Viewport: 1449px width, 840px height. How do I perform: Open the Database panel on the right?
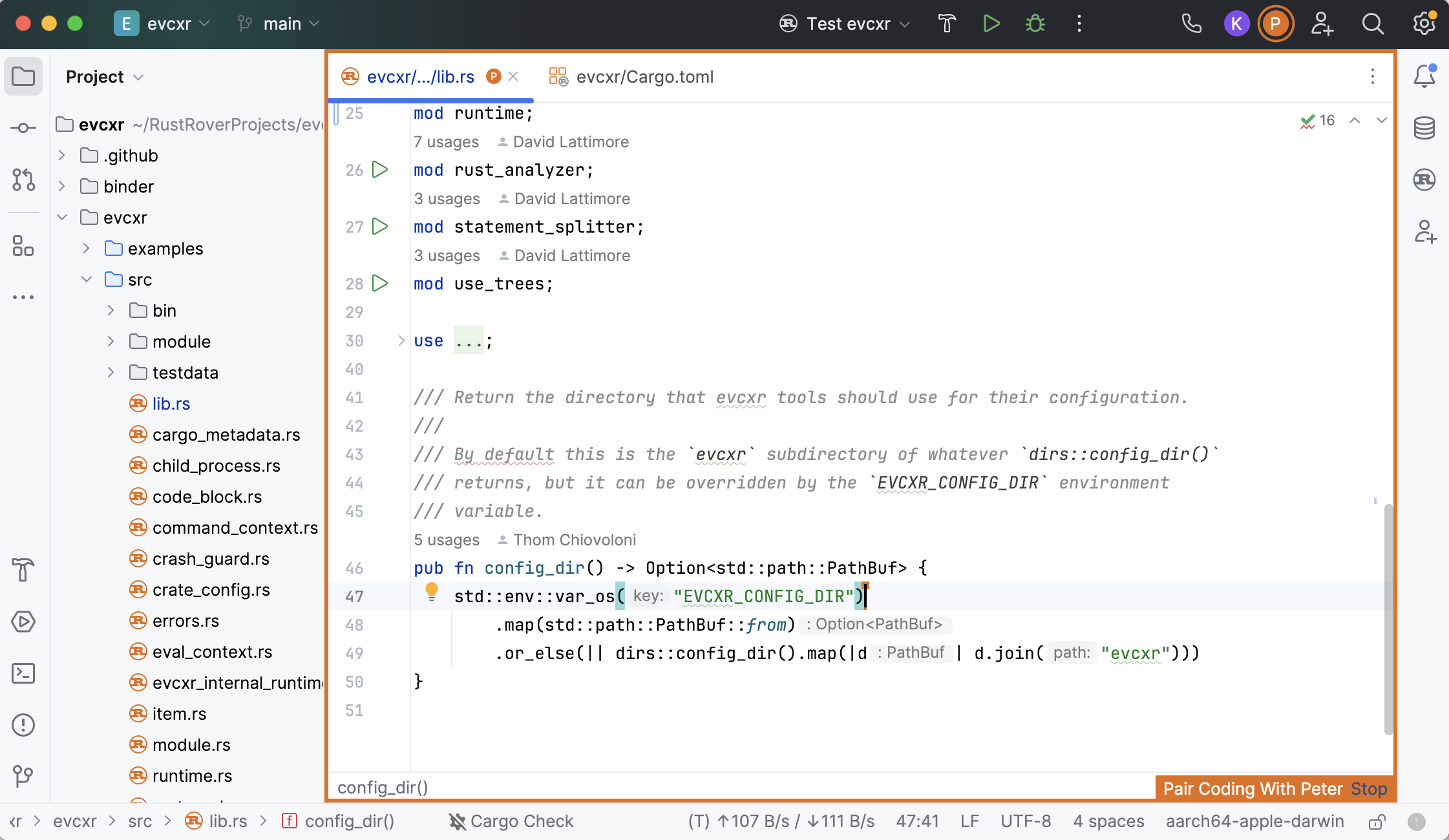[1424, 127]
